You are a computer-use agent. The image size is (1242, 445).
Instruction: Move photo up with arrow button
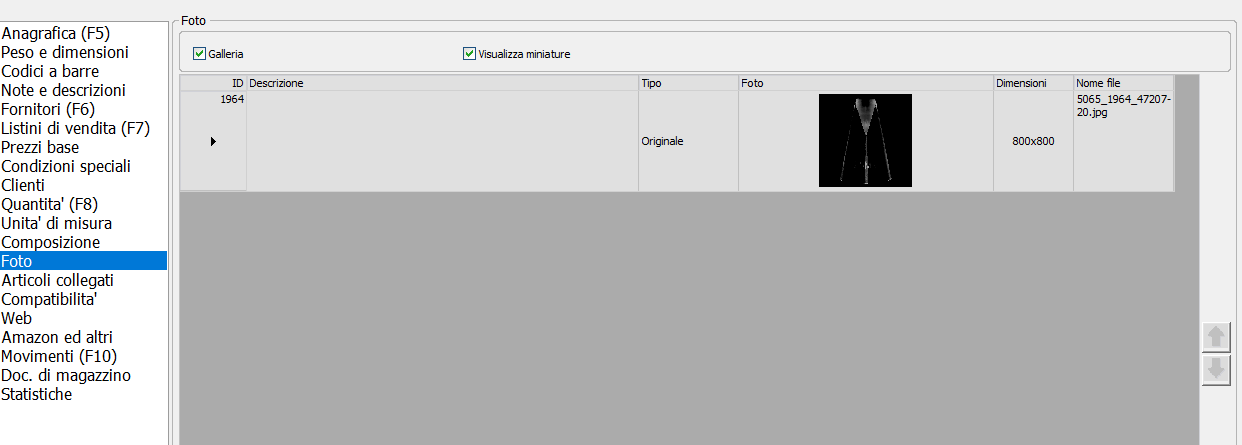(1216, 337)
